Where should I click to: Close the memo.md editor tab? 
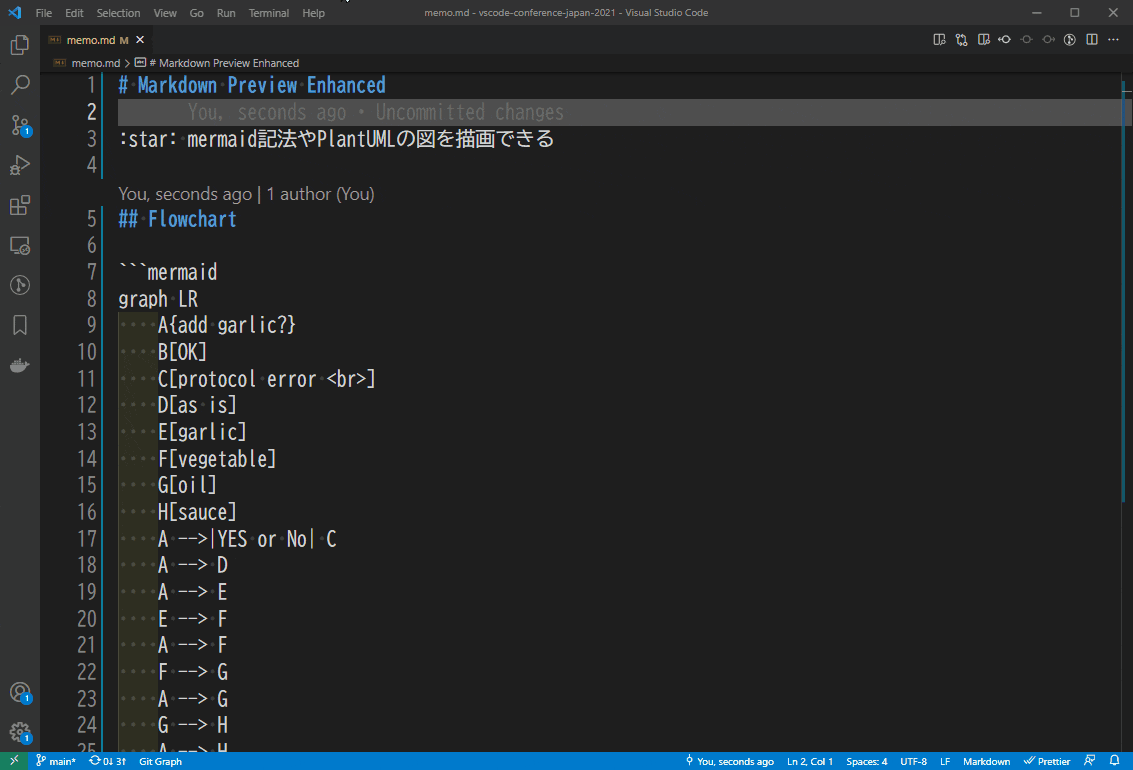140,40
